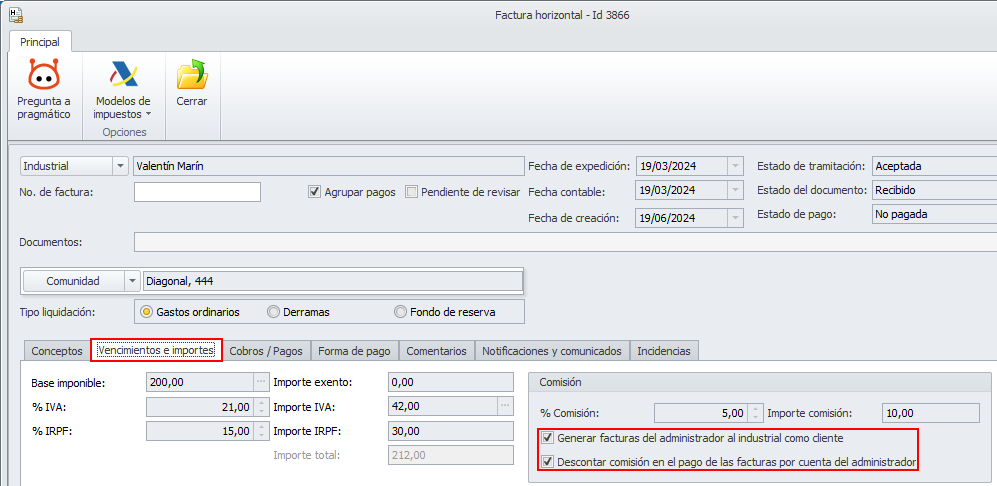The width and height of the screenshot is (997, 486).
Task: Click Importe IVA value 42,00
Action: click(443, 406)
